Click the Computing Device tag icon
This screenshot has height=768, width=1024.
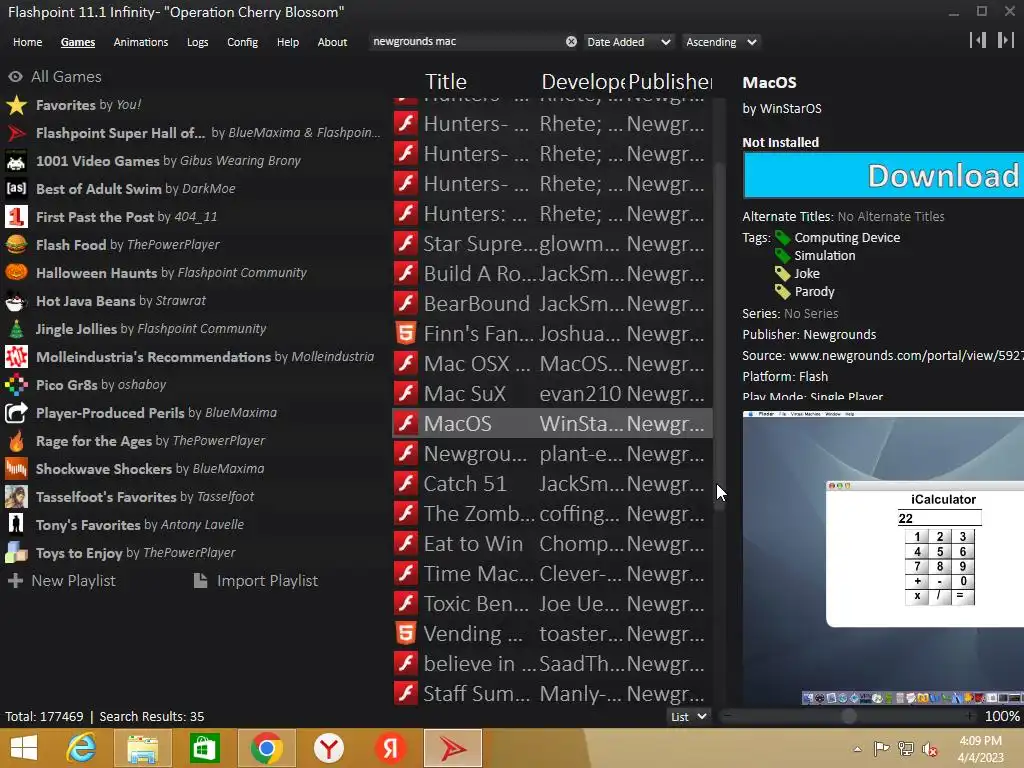pos(782,237)
